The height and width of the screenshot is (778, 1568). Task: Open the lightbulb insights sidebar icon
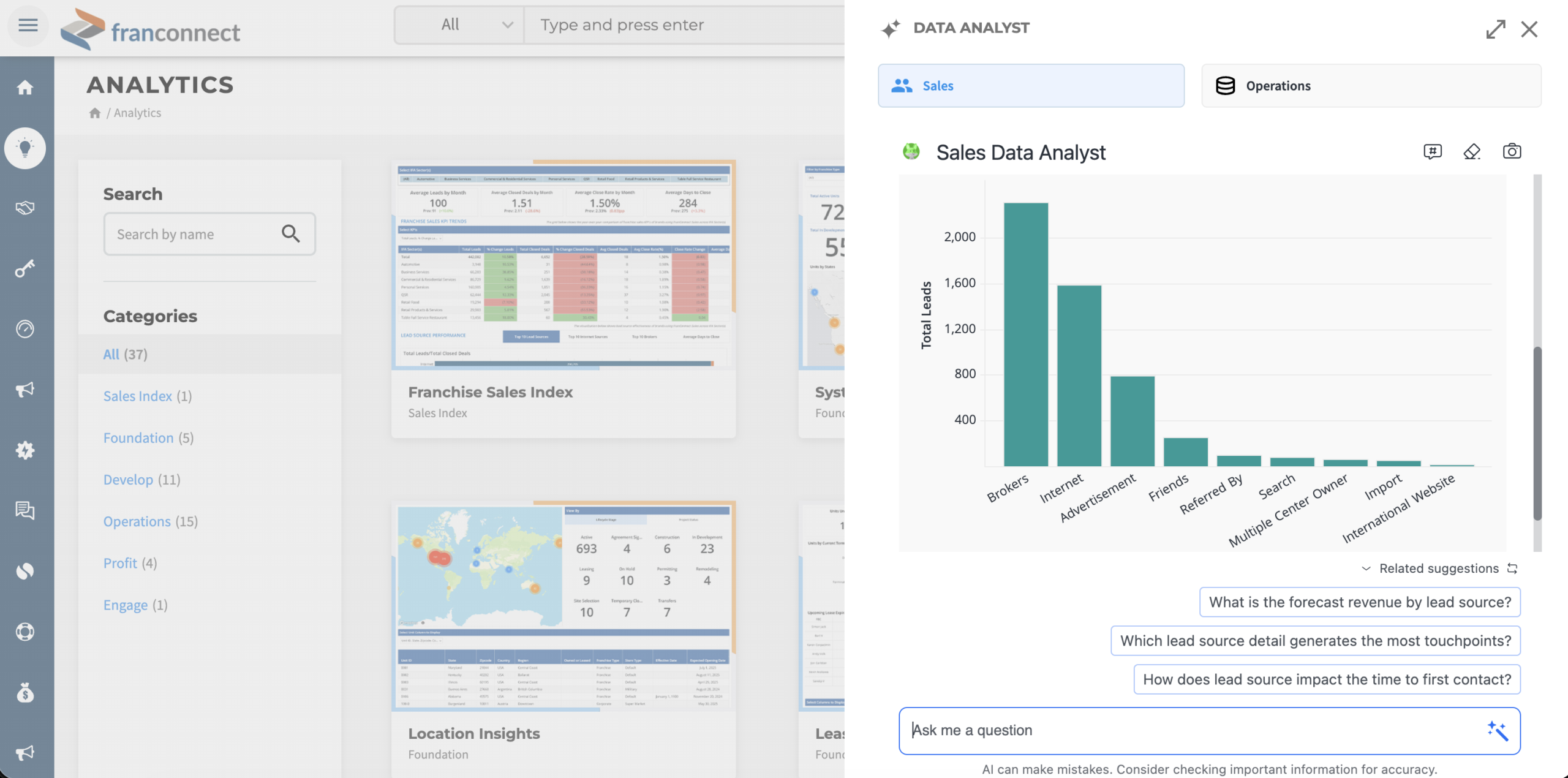pyautogui.click(x=25, y=148)
